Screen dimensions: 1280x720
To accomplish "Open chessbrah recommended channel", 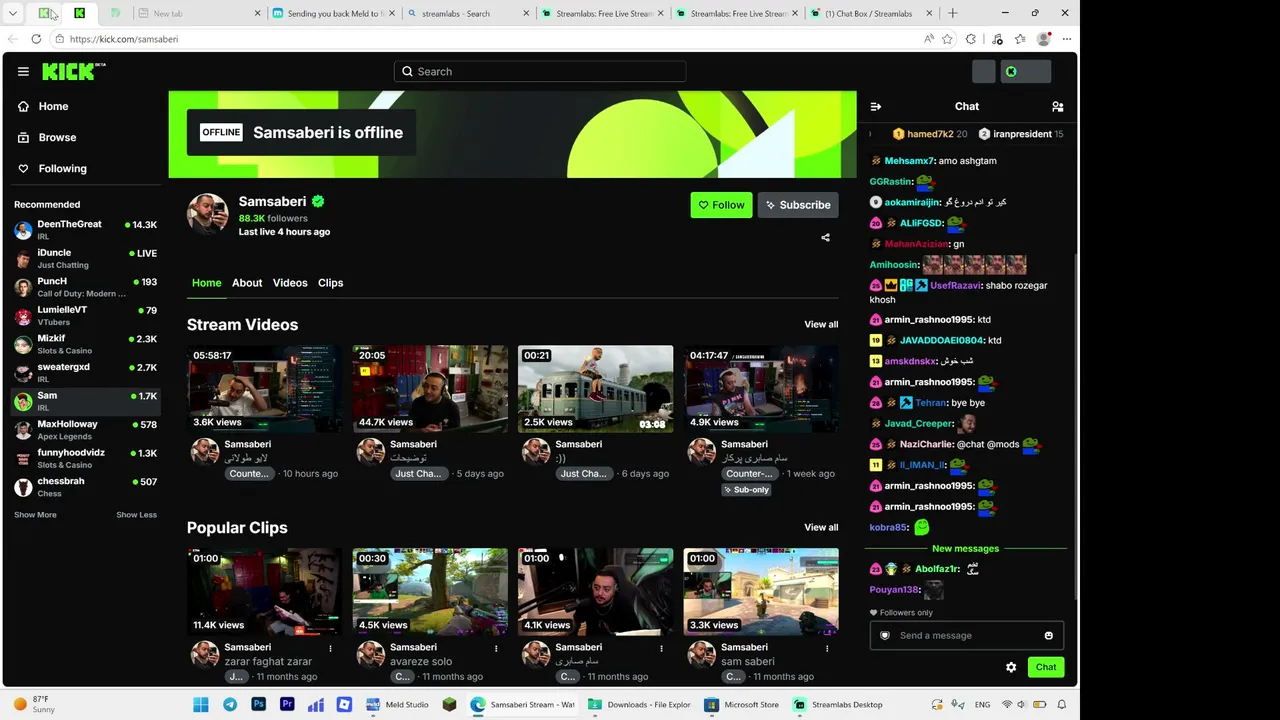I will coord(86,487).
